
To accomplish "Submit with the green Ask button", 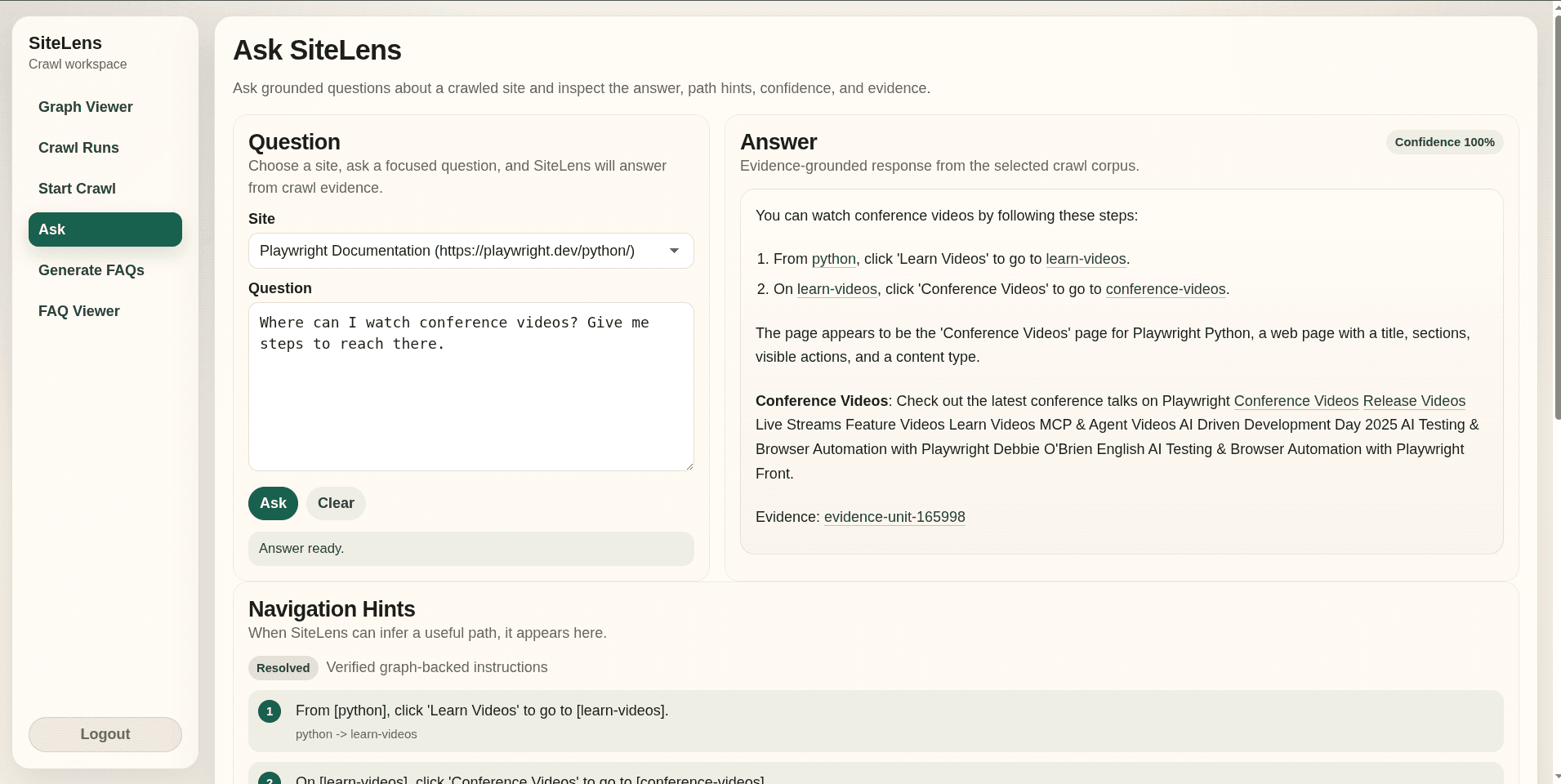I will coord(273,503).
